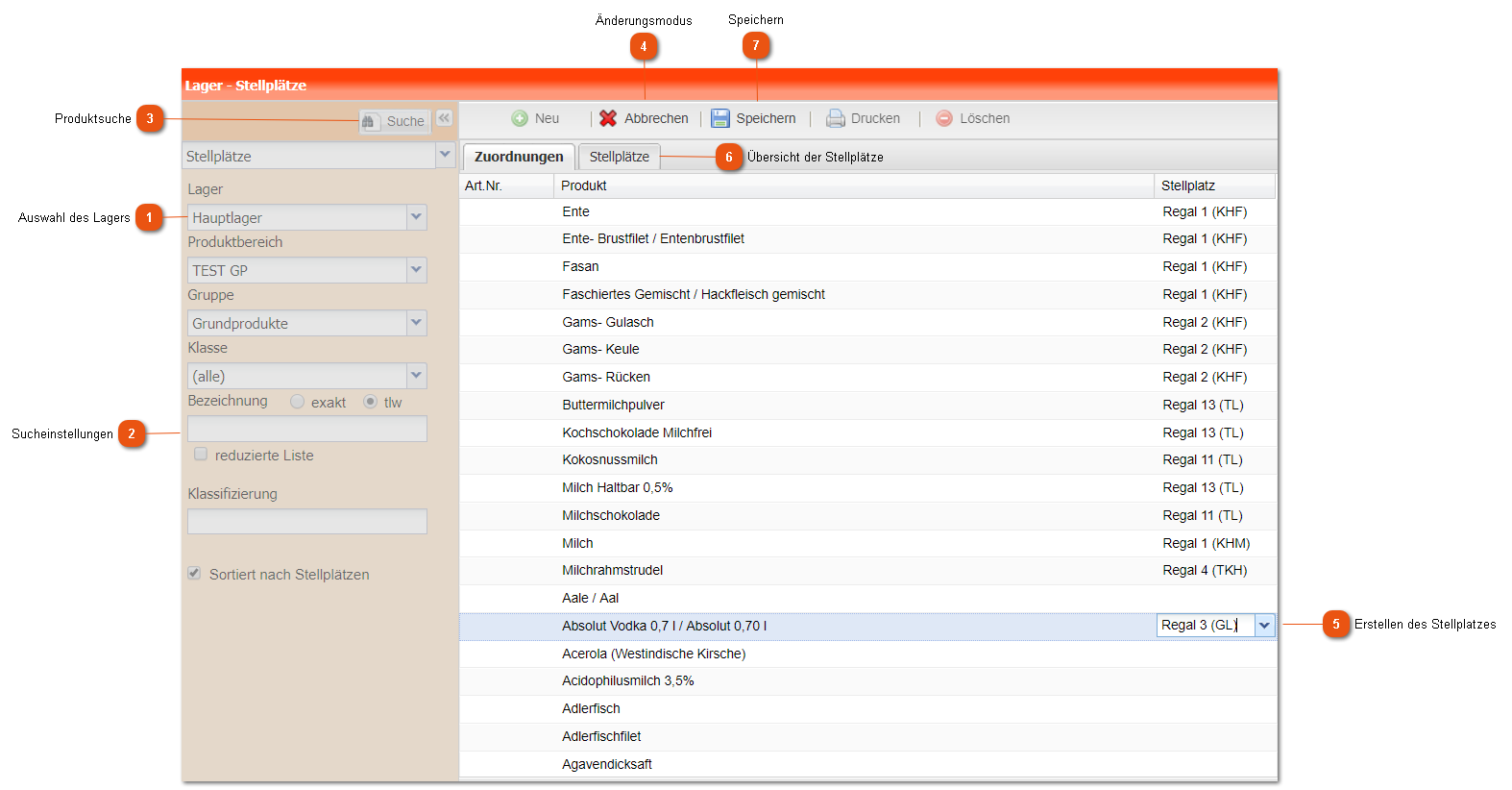Collapse the search sidebar with double-arrow icon

444,118
